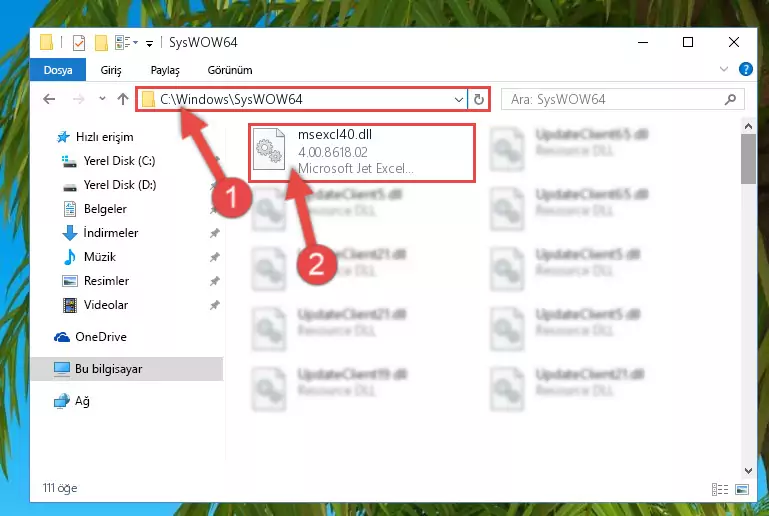Click the address bar path C:\Windows\SysWOW64
Viewport: 769px width, 516px height.
(231, 99)
